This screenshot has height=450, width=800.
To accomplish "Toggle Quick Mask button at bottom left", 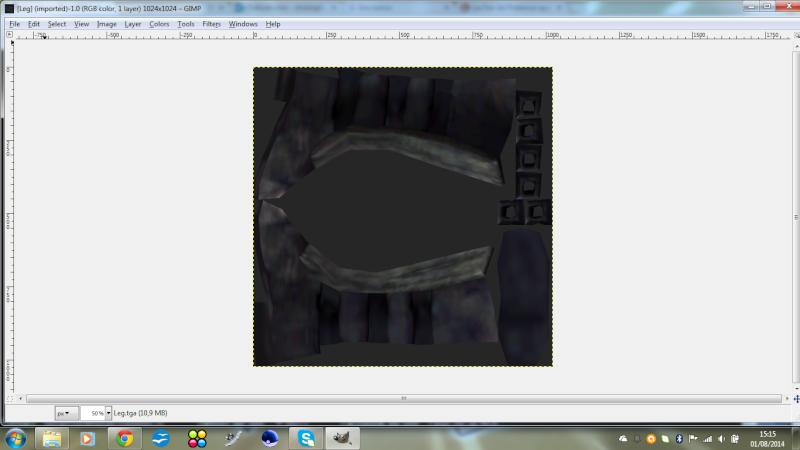I will click(x=10, y=399).
